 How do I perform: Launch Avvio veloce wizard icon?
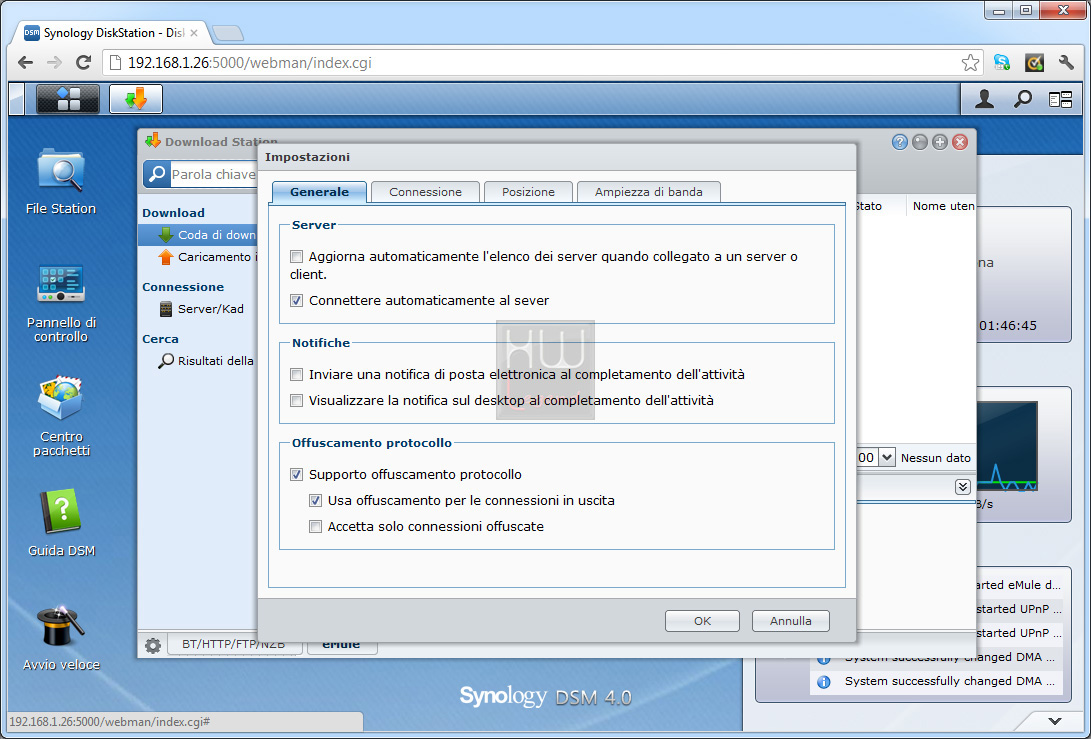click(61, 638)
